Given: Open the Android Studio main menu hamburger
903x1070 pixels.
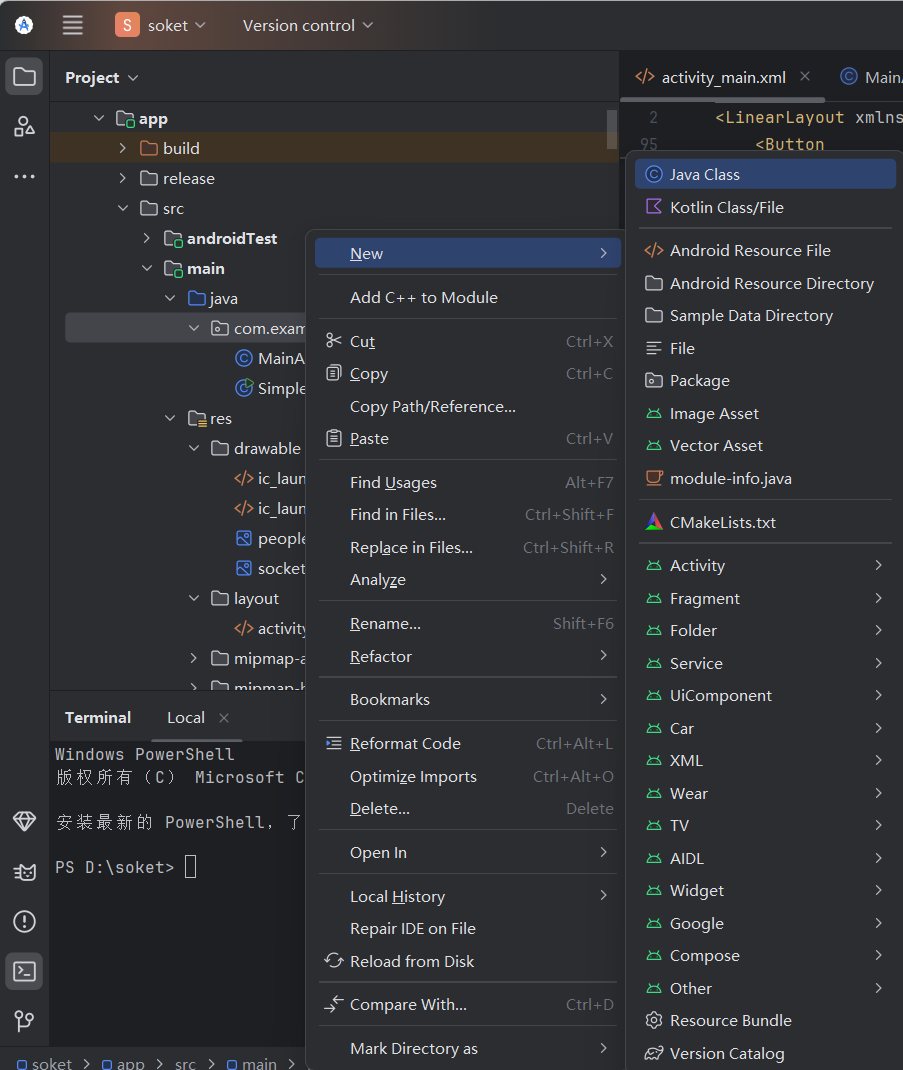Looking at the screenshot, I should coord(72,25).
